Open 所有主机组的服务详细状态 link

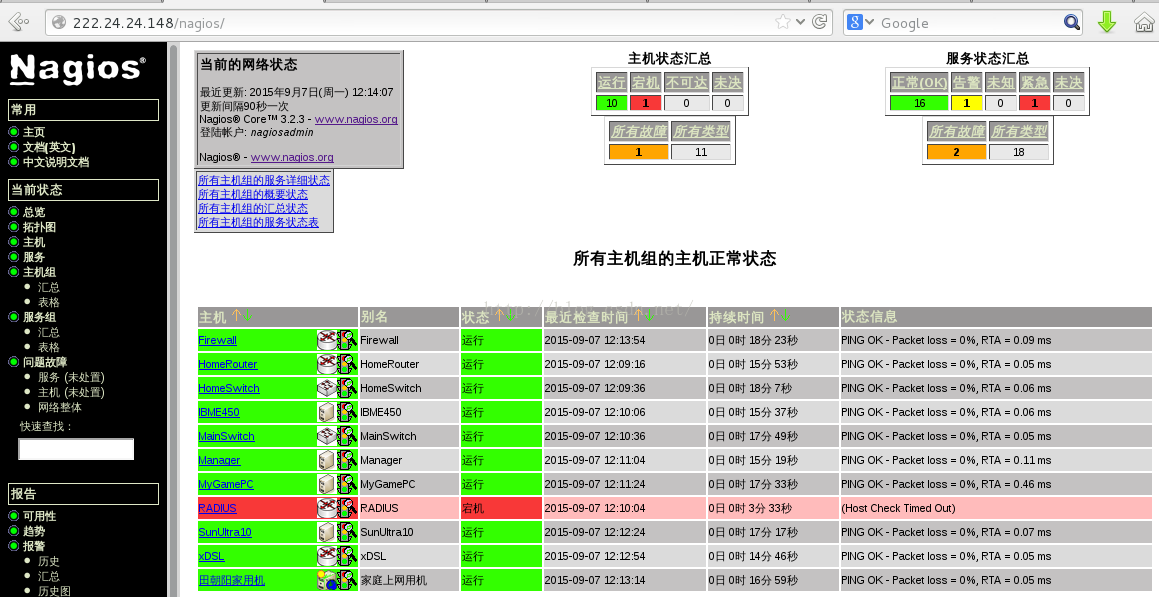click(x=264, y=180)
